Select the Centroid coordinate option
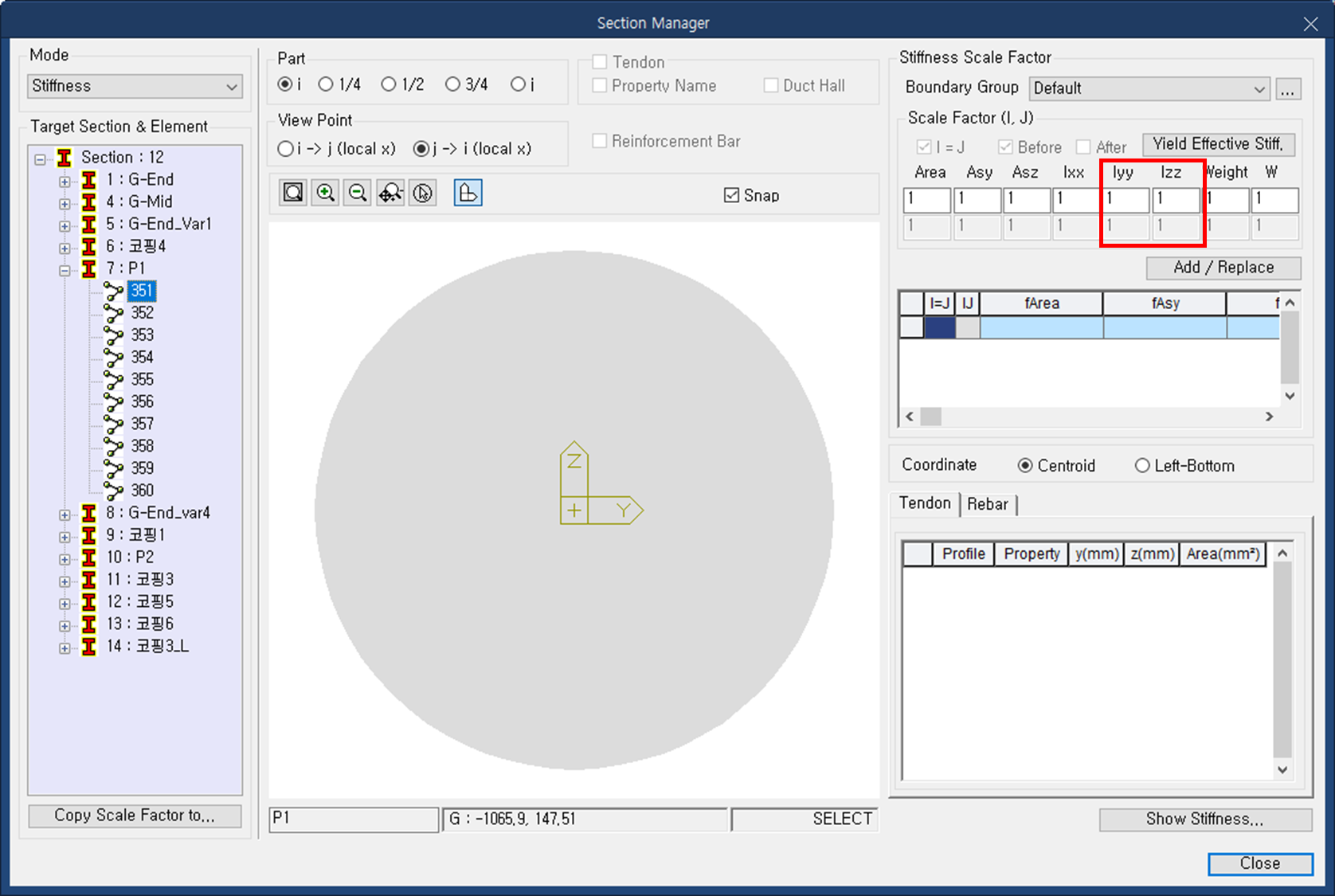The height and width of the screenshot is (896, 1335). (x=1026, y=466)
